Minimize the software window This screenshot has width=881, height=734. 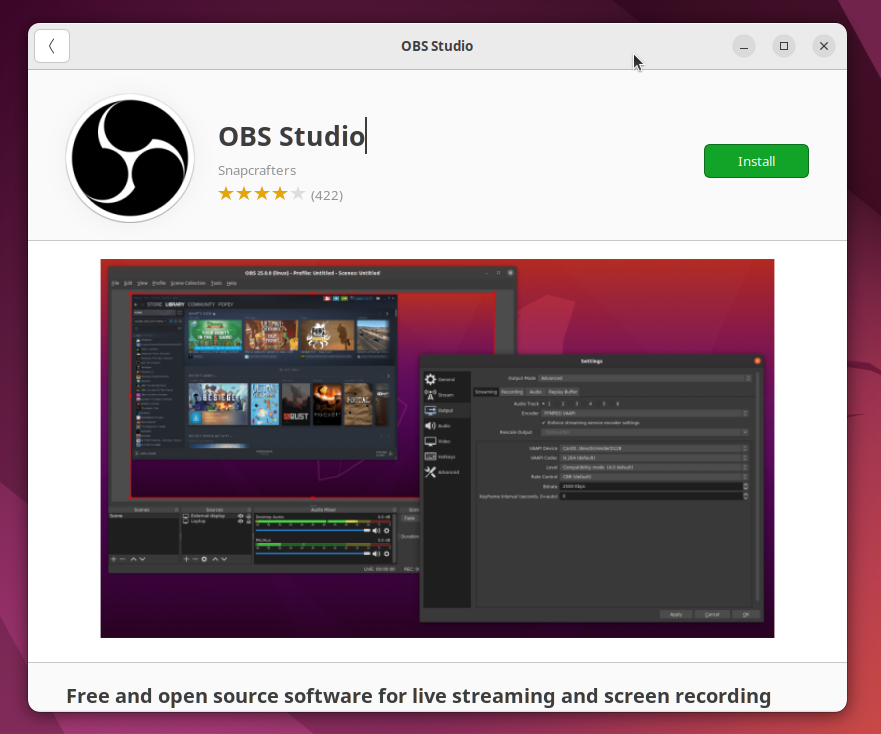click(x=744, y=46)
